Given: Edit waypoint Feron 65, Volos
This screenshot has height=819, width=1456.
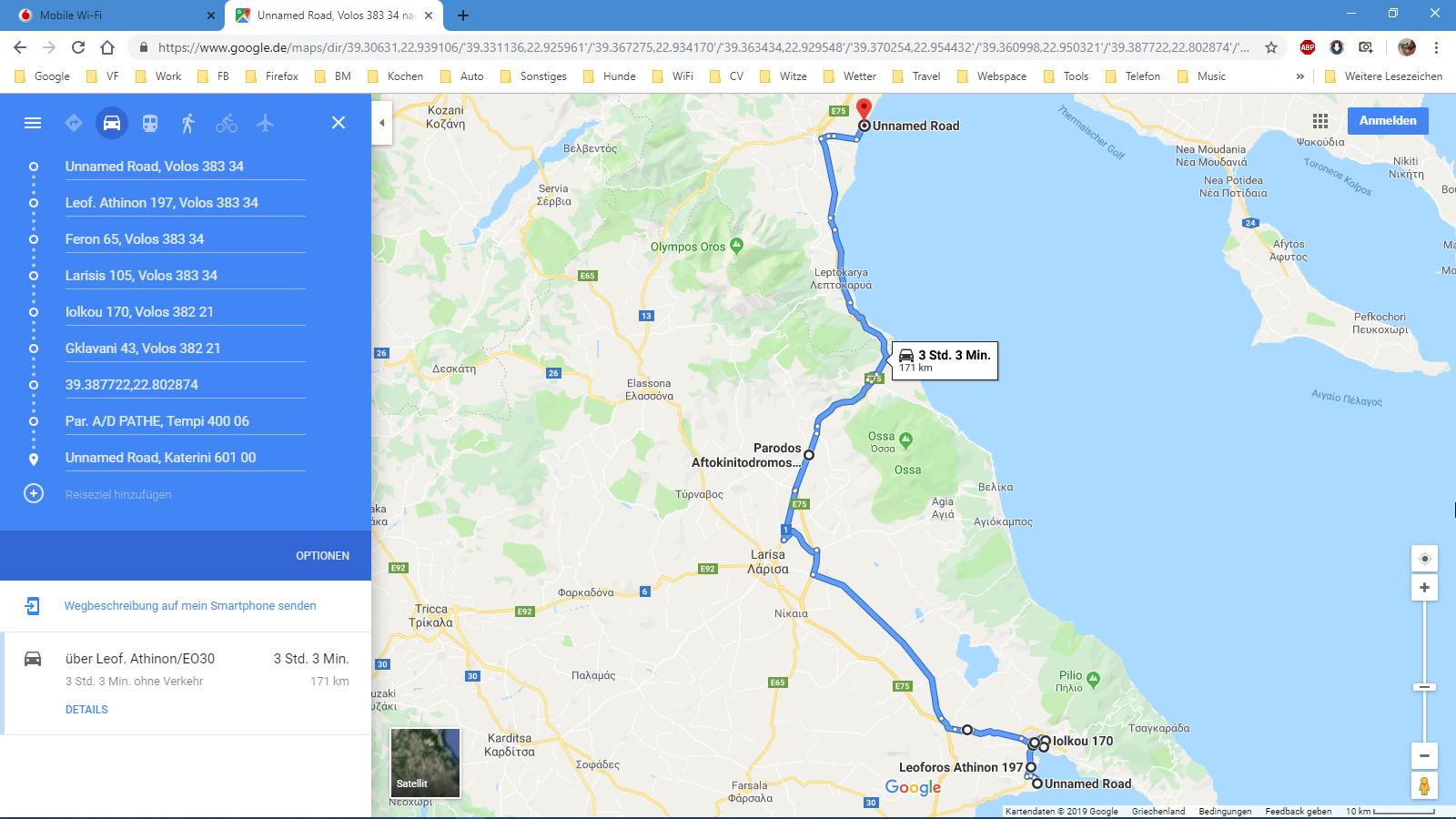Looking at the screenshot, I should [x=185, y=238].
